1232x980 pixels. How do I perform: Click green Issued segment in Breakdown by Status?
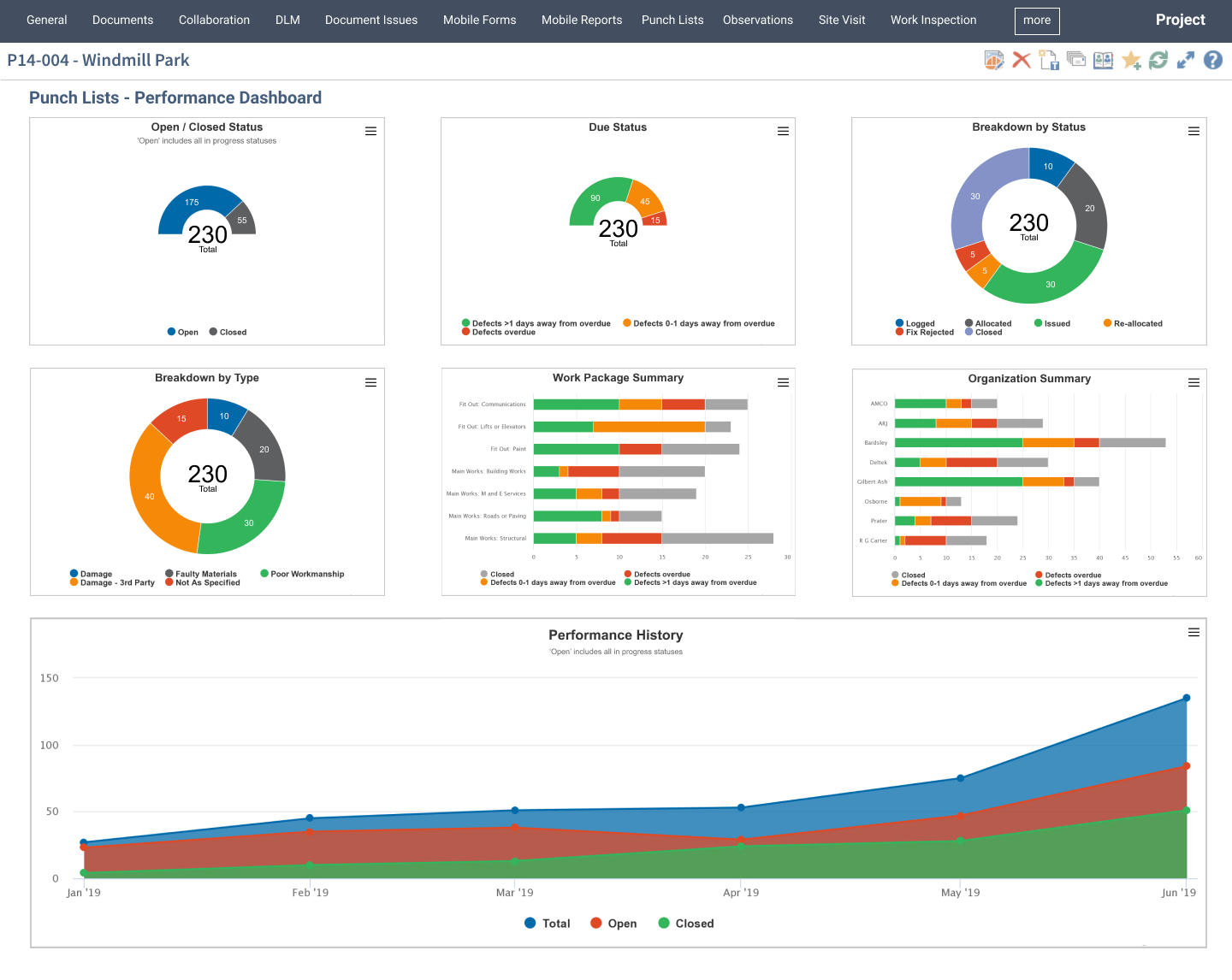(x=1051, y=284)
